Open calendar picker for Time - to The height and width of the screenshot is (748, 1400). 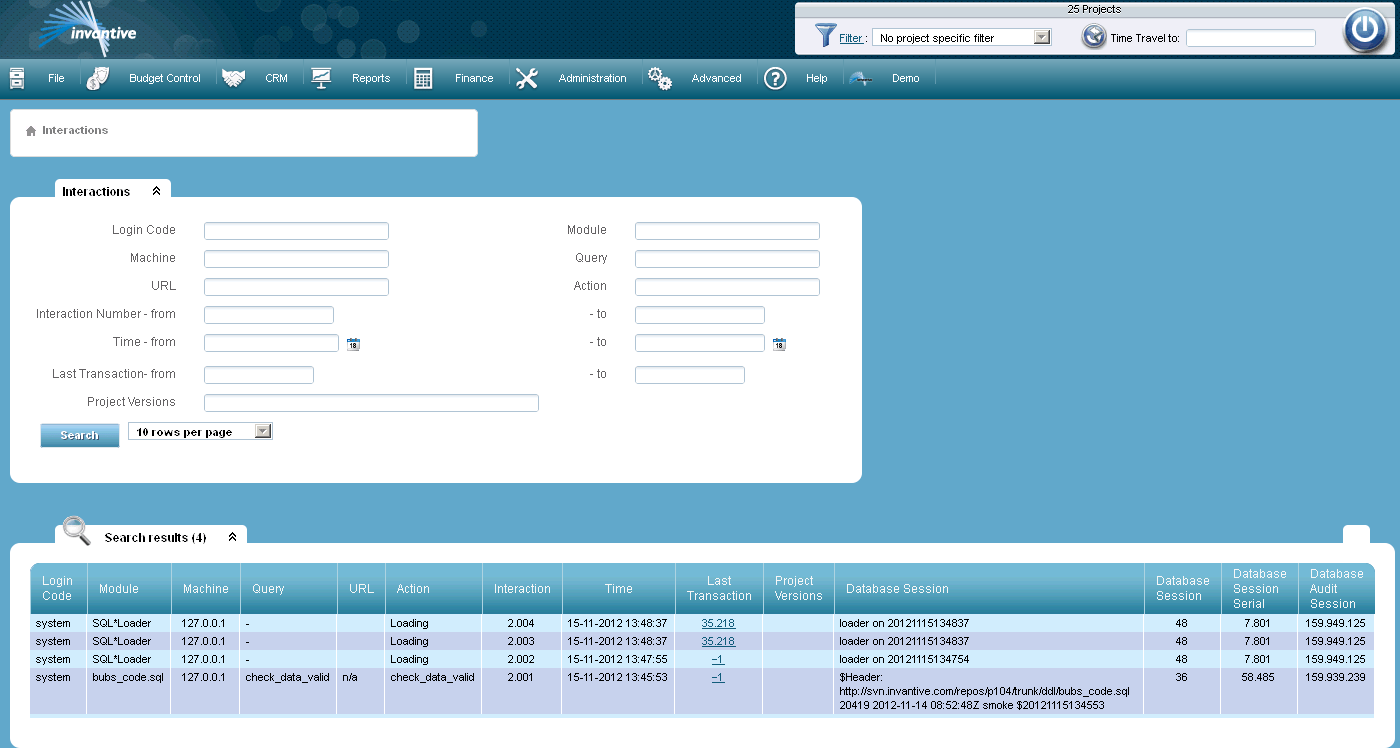(x=779, y=344)
